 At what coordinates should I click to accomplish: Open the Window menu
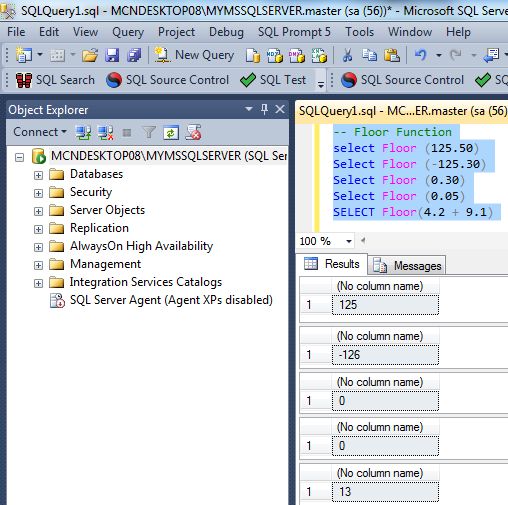(410, 32)
